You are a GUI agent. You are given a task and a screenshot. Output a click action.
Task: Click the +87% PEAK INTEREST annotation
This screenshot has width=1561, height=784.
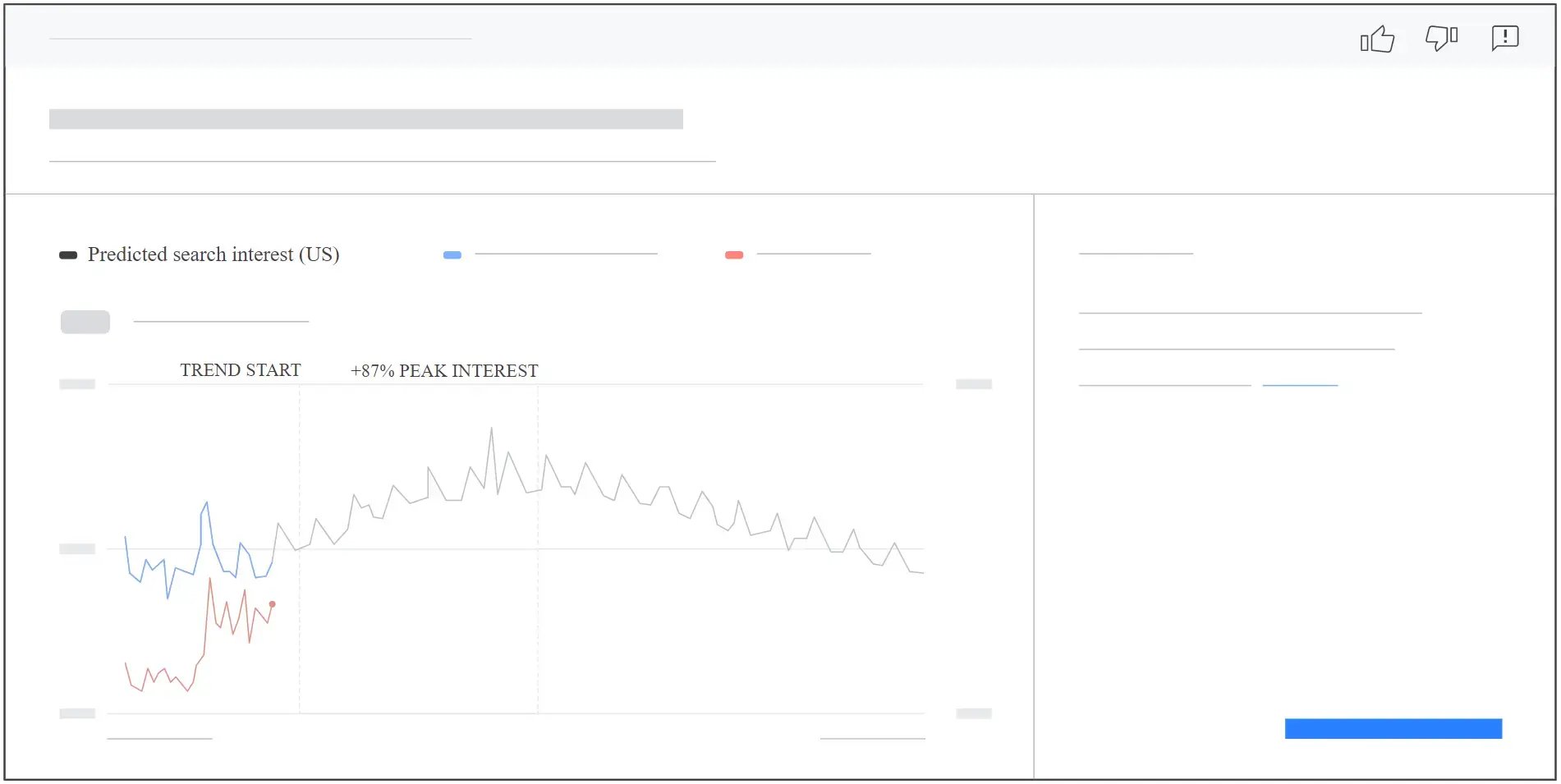[x=444, y=370]
